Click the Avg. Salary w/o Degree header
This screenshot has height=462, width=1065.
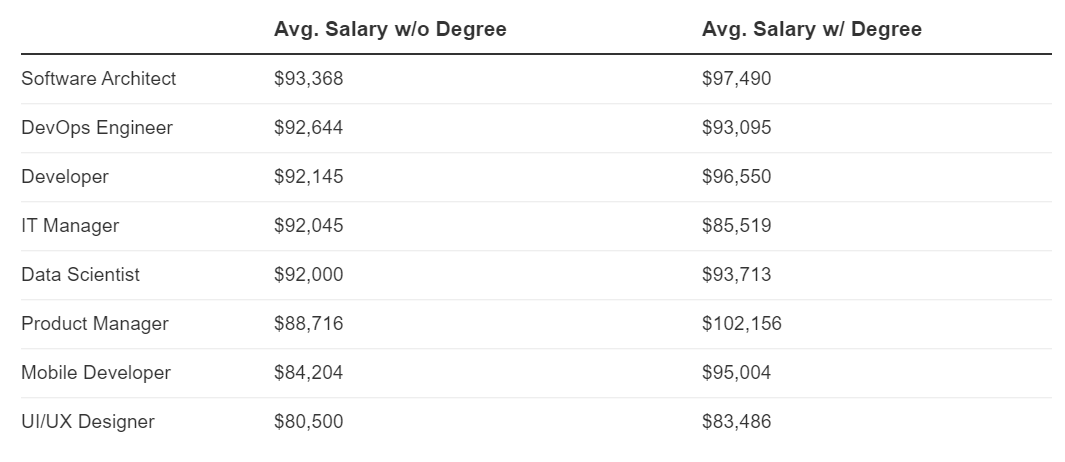[x=390, y=30]
